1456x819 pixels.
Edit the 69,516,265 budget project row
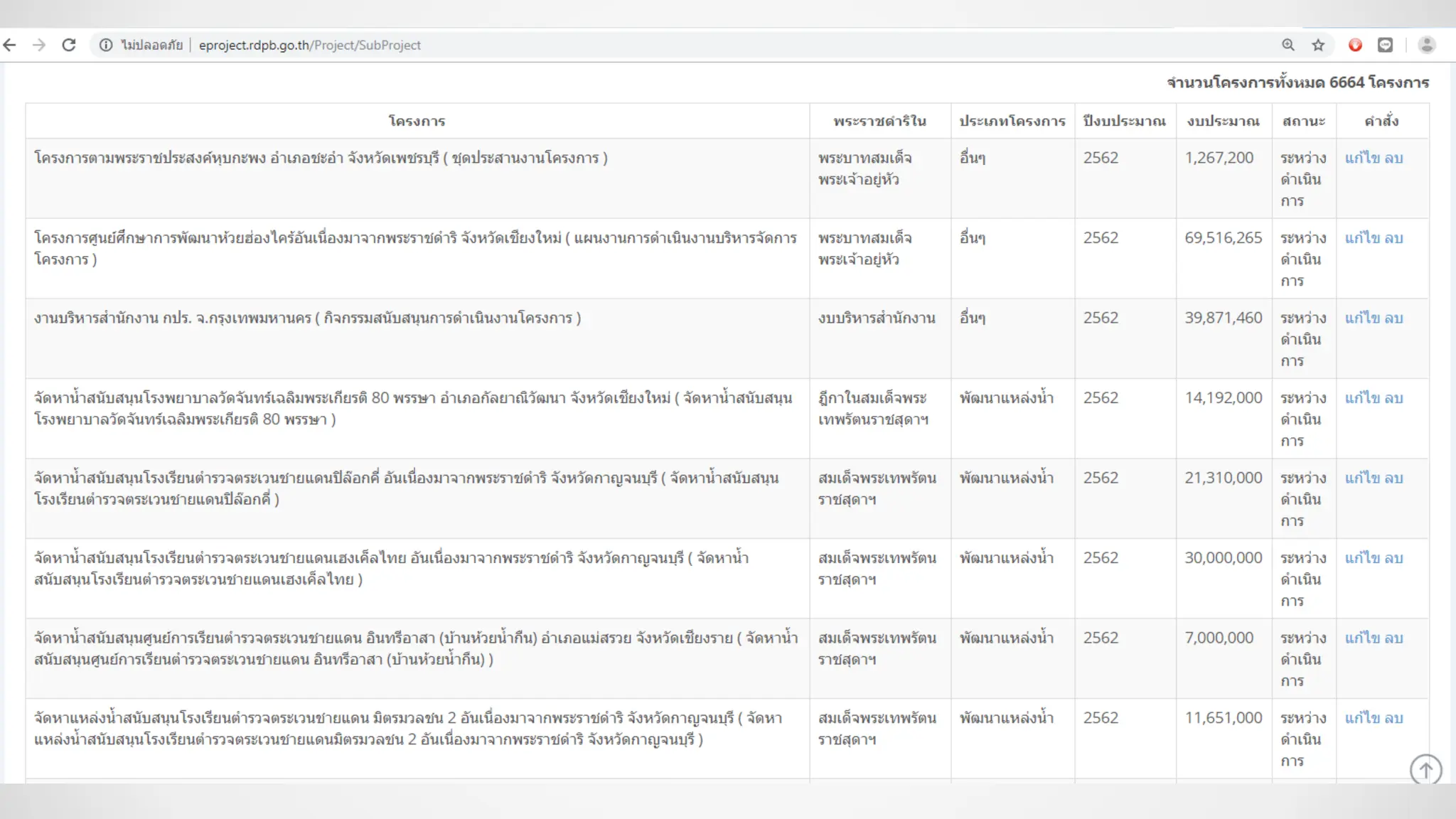(x=1362, y=238)
